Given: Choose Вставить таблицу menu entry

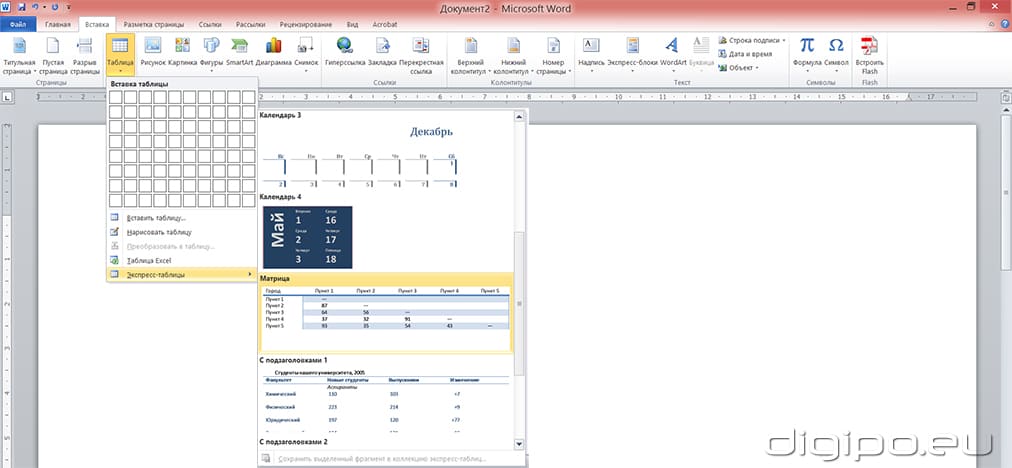Looking at the screenshot, I should pyautogui.click(x=157, y=217).
